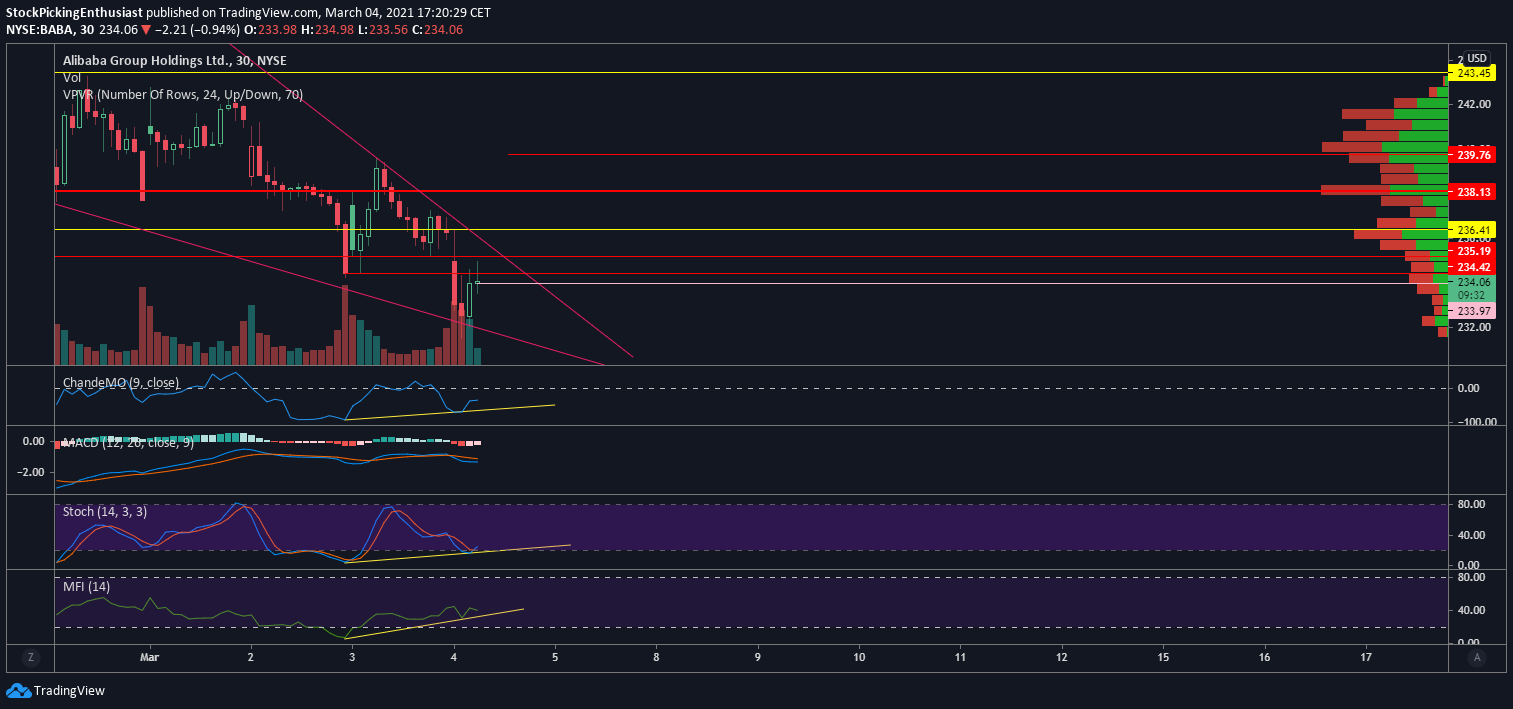This screenshot has height=709, width=1513.
Task: Click the 17 date on time axis
Action: click(1366, 657)
